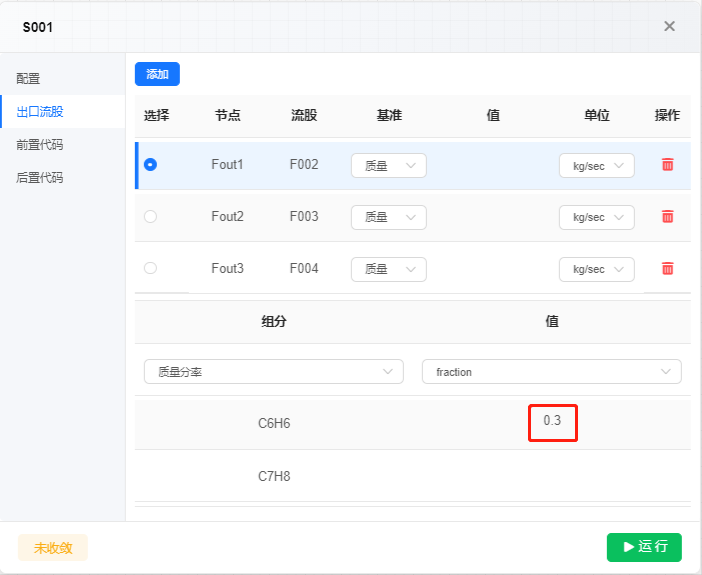This screenshot has width=702, height=575.
Task: Open the kg/sec unit dropdown for F002
Action: [x=596, y=166]
